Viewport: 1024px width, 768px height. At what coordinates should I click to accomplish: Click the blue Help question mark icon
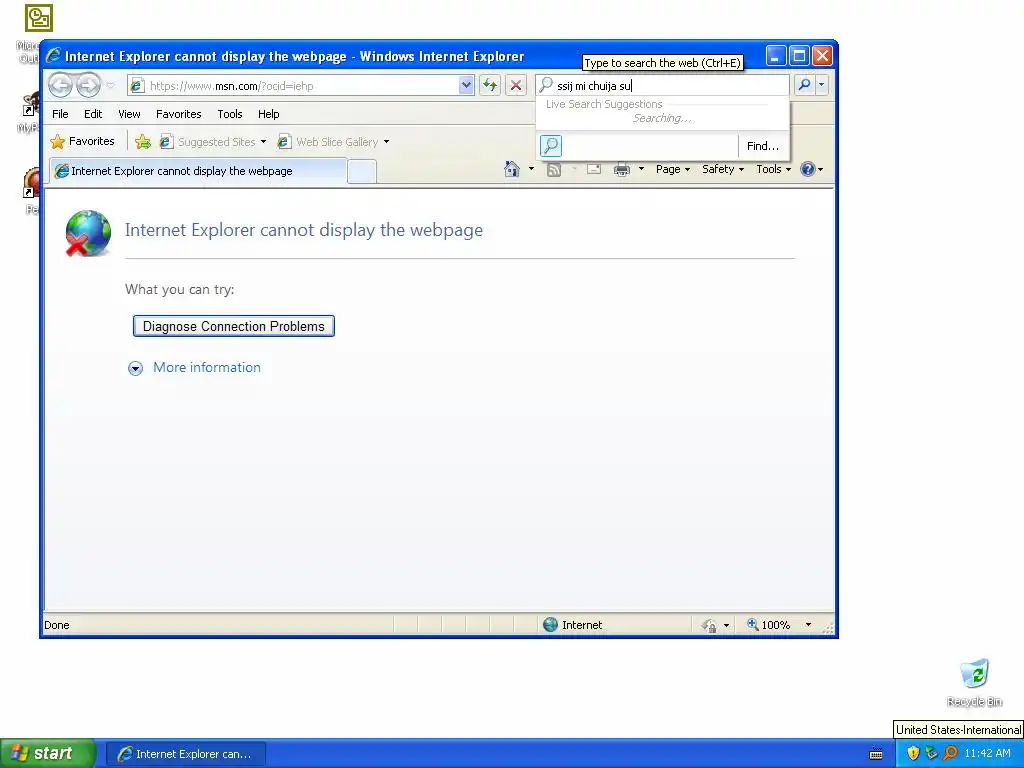(x=808, y=169)
